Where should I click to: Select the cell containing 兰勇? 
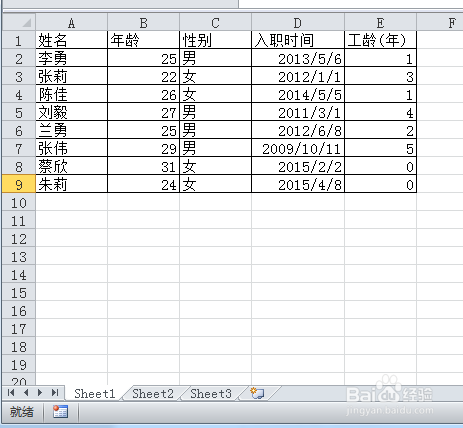pyautogui.click(x=72, y=130)
